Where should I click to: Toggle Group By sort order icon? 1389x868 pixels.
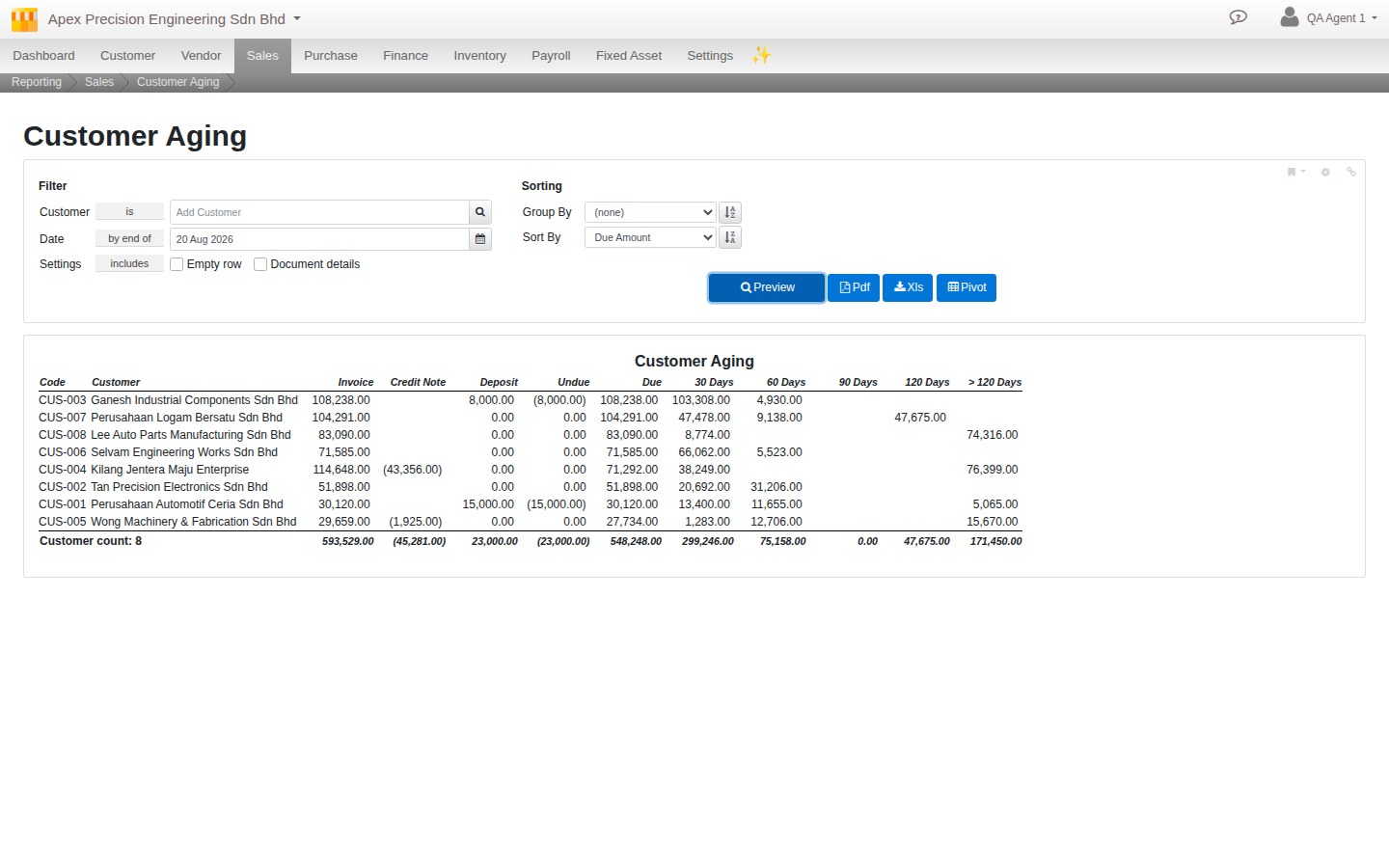730,212
